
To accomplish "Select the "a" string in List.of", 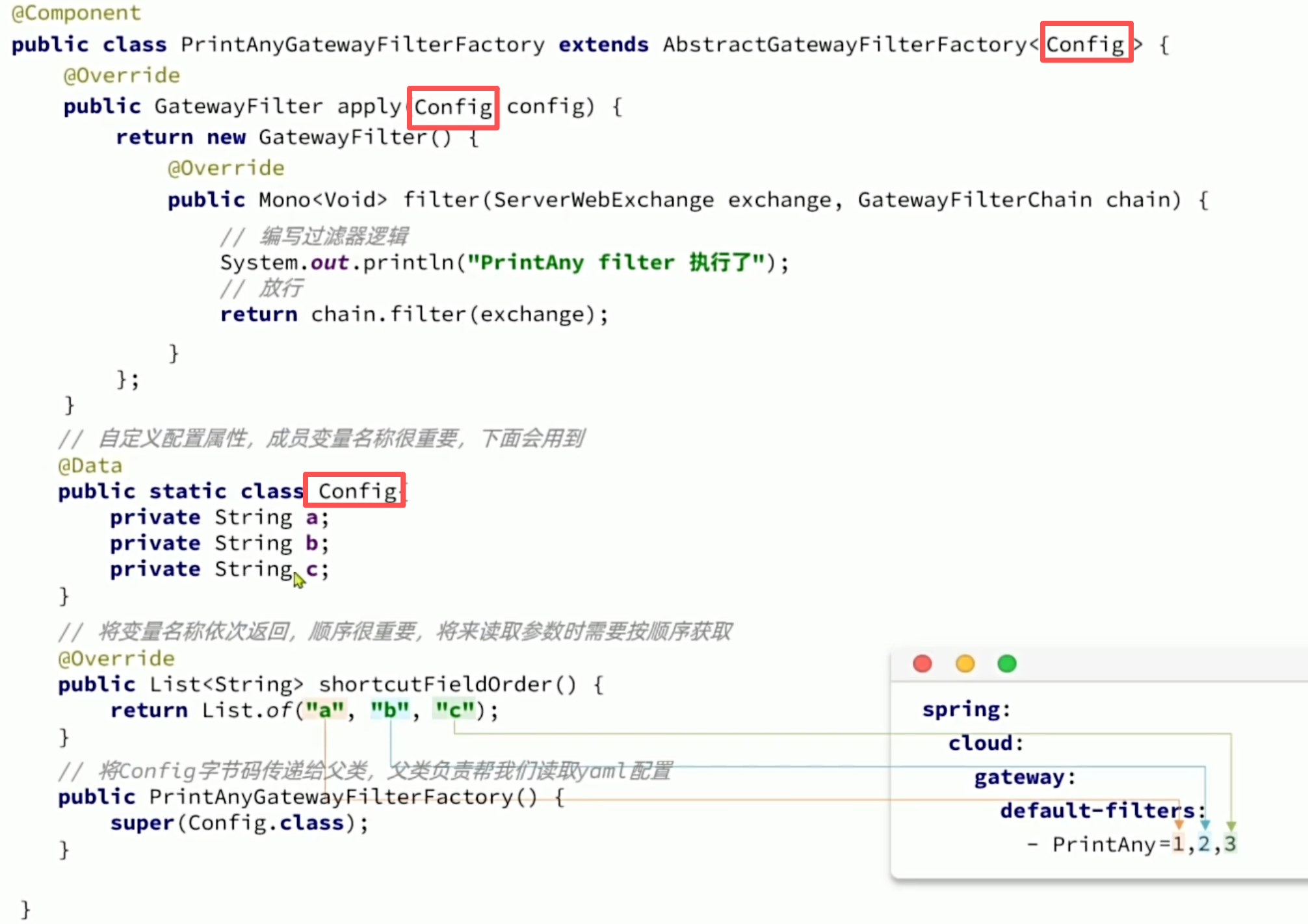I will tap(324, 710).
